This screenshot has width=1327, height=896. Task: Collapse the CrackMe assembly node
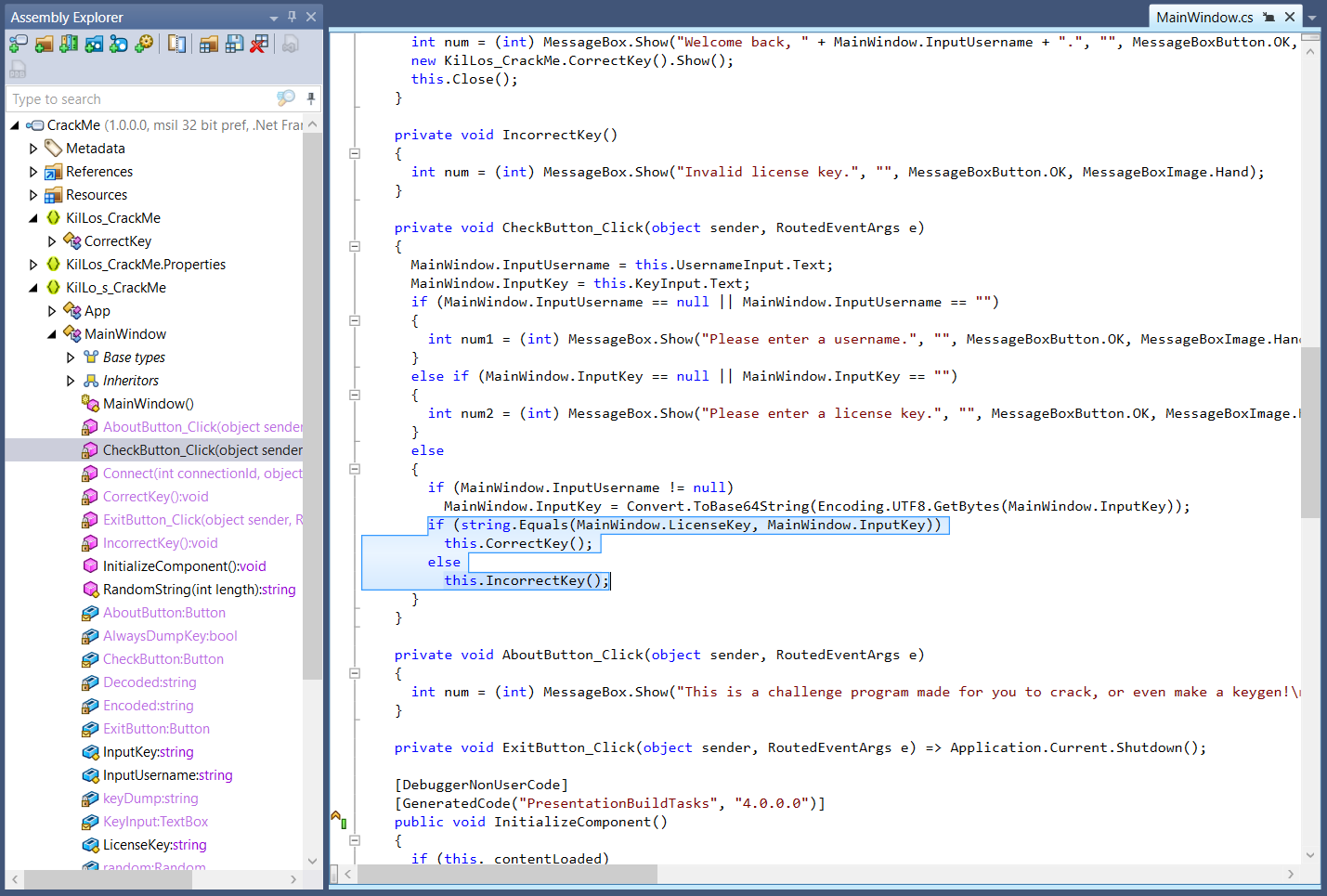15,125
